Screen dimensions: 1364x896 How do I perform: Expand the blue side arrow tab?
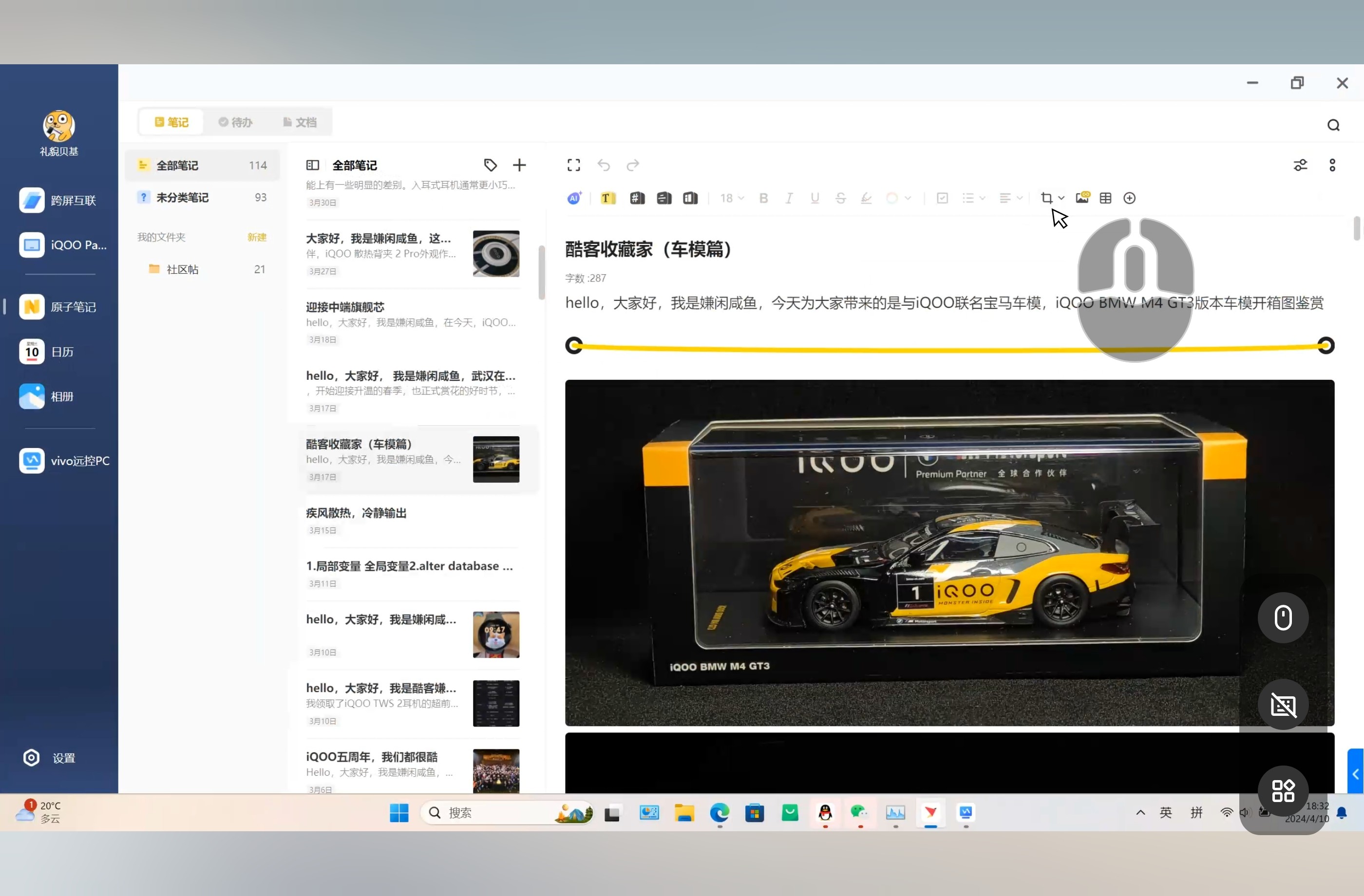coord(1355,774)
